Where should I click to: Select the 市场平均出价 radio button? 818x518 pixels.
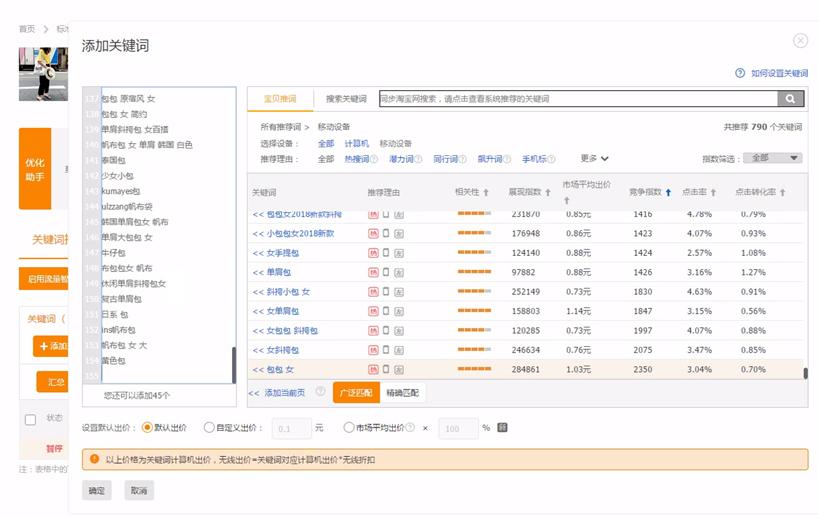point(348,428)
